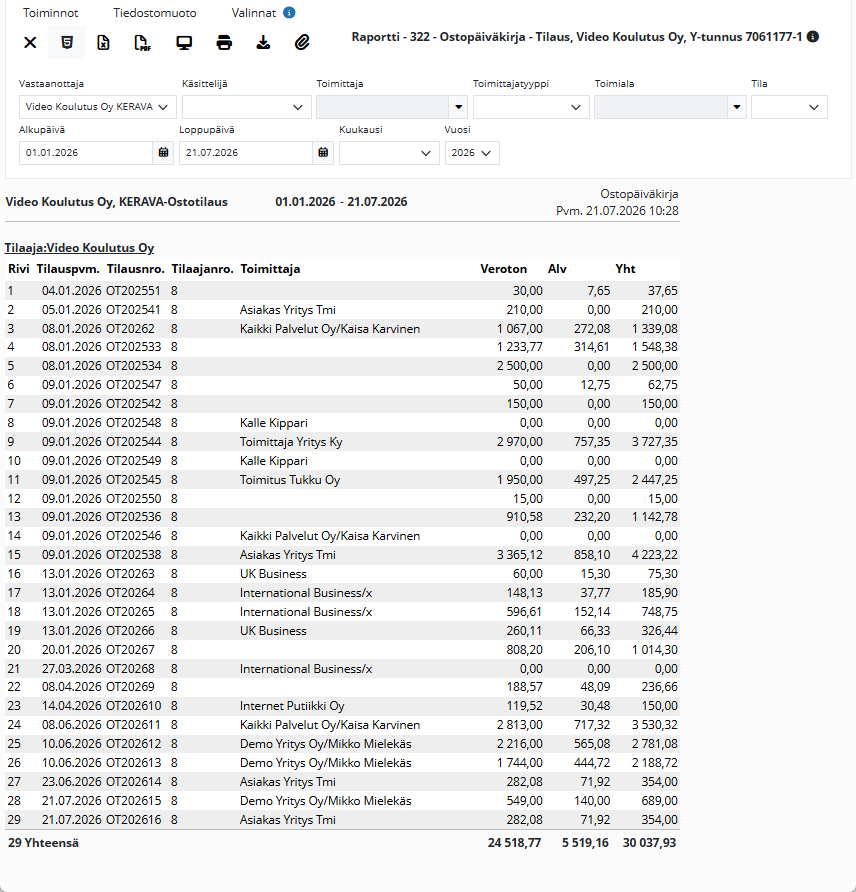Choose the PDF file format icon

click(142, 43)
